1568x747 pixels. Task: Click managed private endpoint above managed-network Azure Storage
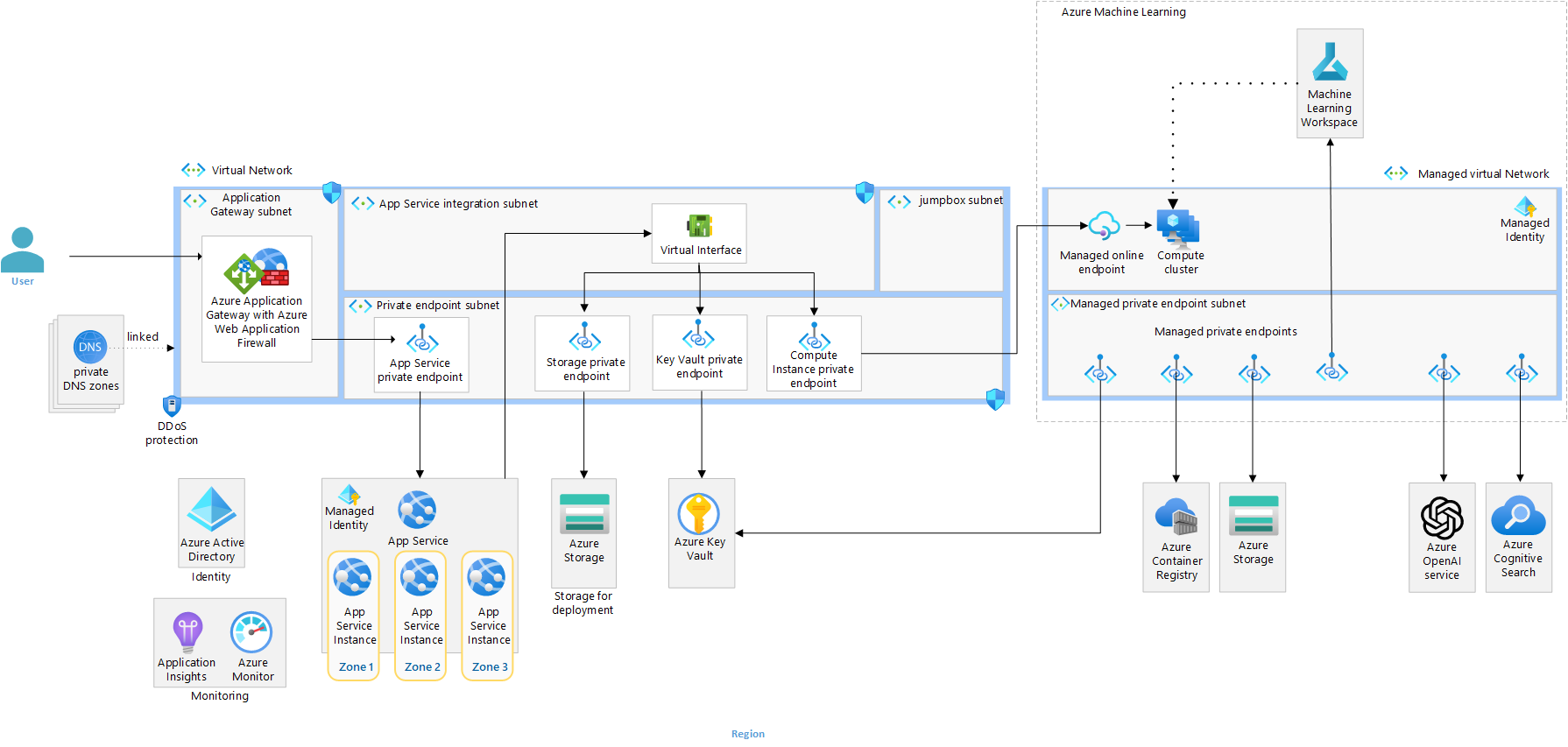1254,370
